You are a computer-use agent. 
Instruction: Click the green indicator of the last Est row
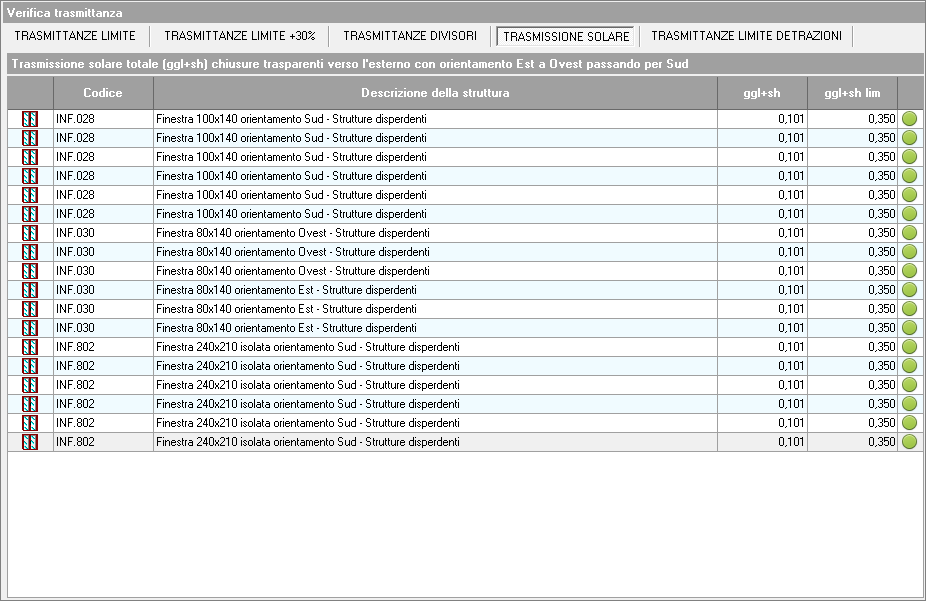[910, 328]
